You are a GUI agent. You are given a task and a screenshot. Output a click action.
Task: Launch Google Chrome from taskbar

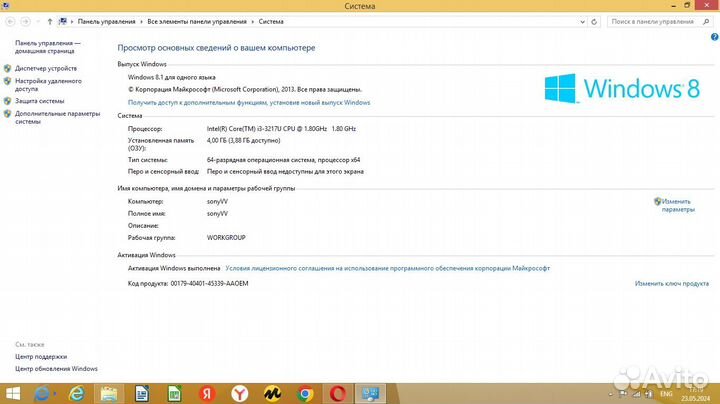click(x=305, y=394)
